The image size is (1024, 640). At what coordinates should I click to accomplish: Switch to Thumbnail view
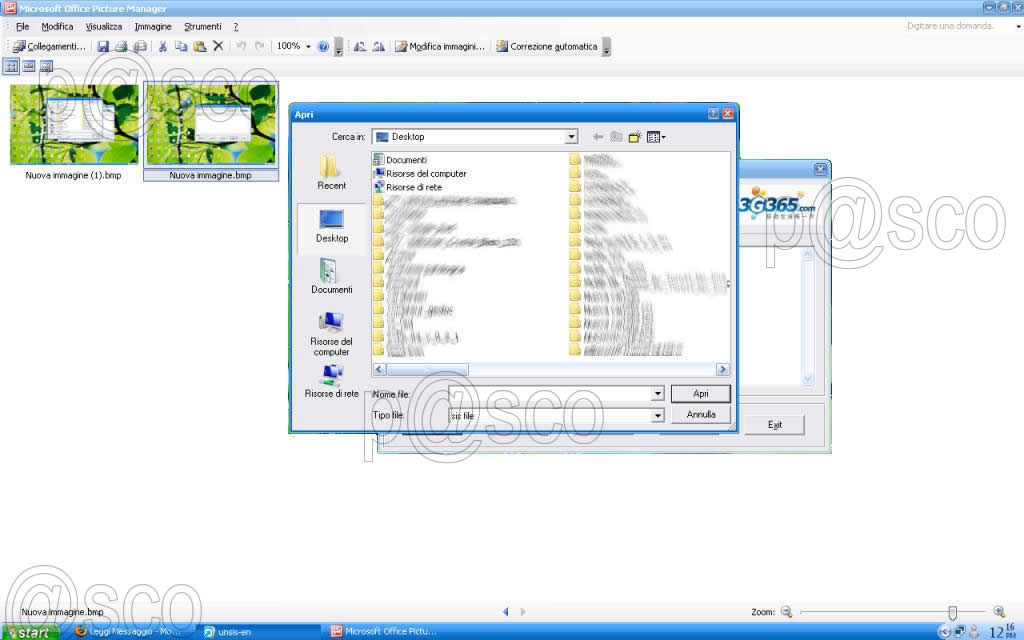11,66
